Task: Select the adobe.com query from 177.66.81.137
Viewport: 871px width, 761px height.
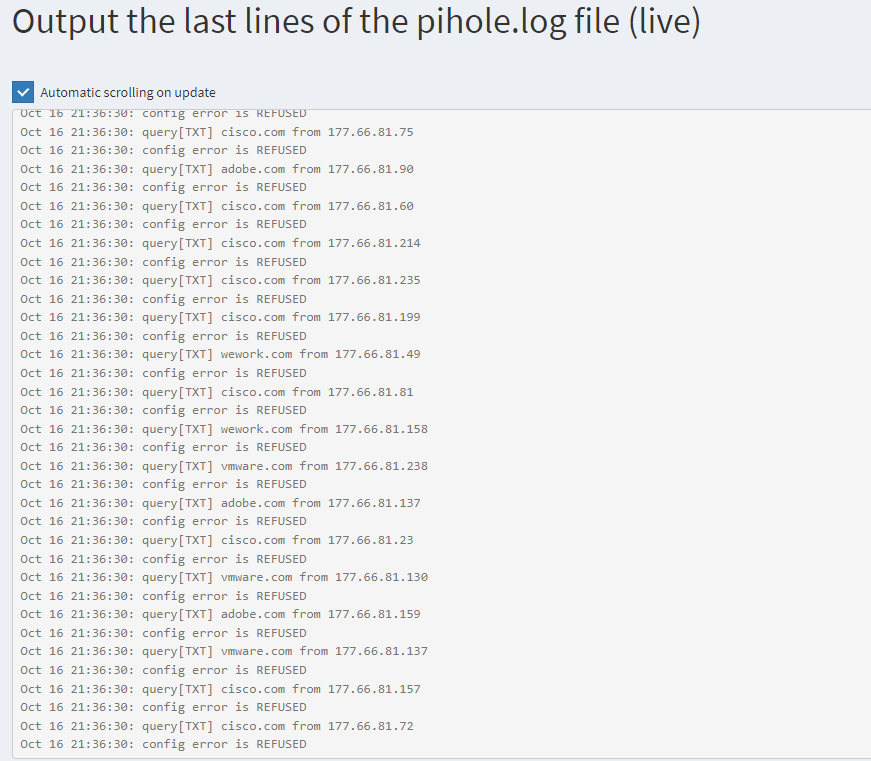Action: click(x=221, y=503)
